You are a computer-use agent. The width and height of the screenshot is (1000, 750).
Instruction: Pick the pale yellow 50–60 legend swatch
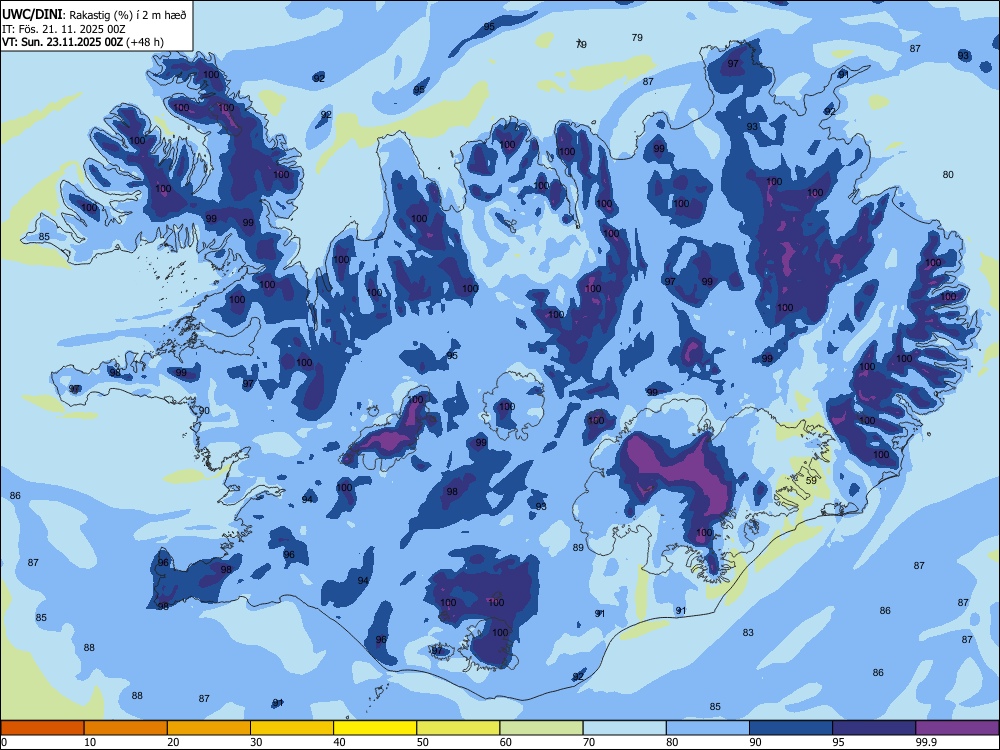pyautogui.click(x=459, y=728)
